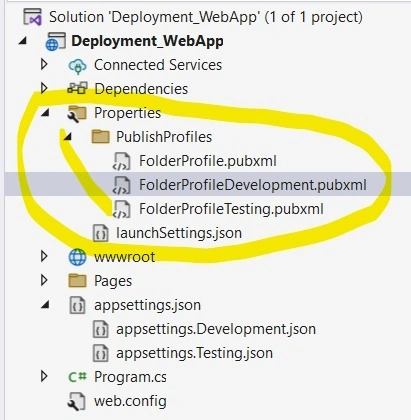
Task: Collapse the appsettings.json nested files
Action: [x=45, y=305]
